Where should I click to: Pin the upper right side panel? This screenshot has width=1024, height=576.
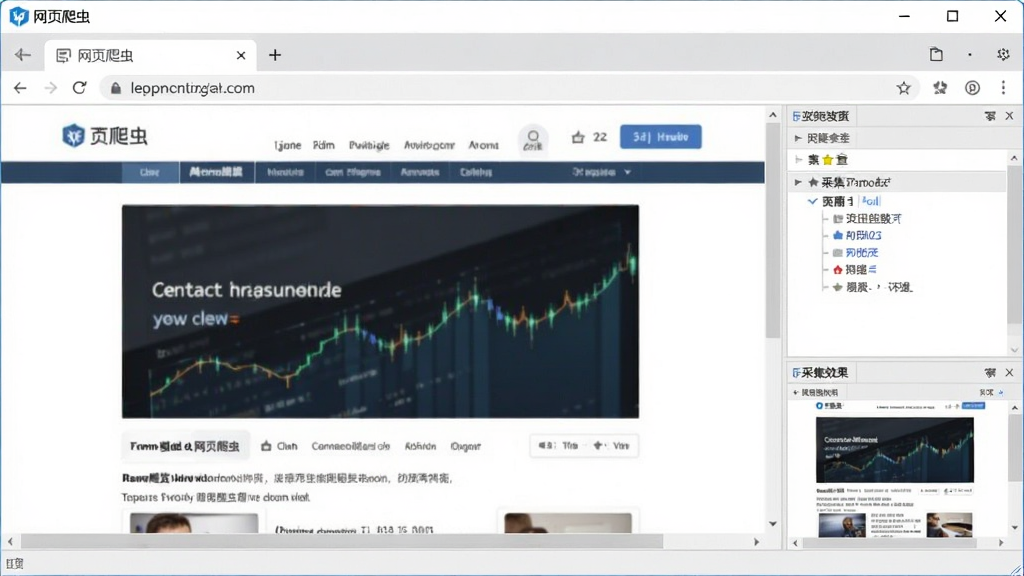coord(990,116)
